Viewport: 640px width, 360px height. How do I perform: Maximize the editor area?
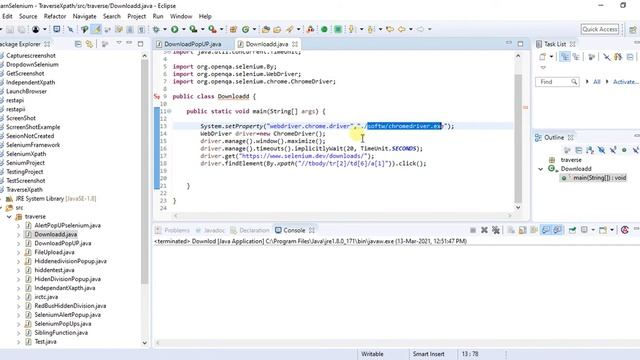click(520, 44)
